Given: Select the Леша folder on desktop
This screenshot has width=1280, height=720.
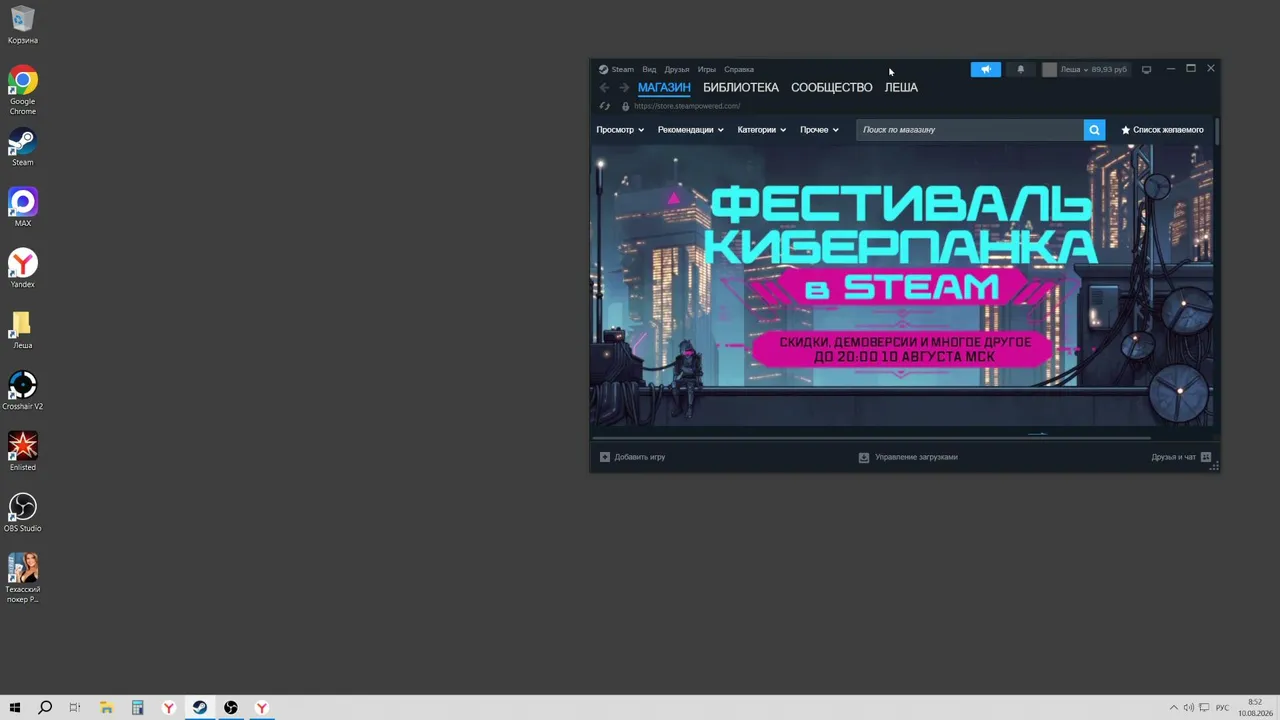Looking at the screenshot, I should [x=22, y=330].
